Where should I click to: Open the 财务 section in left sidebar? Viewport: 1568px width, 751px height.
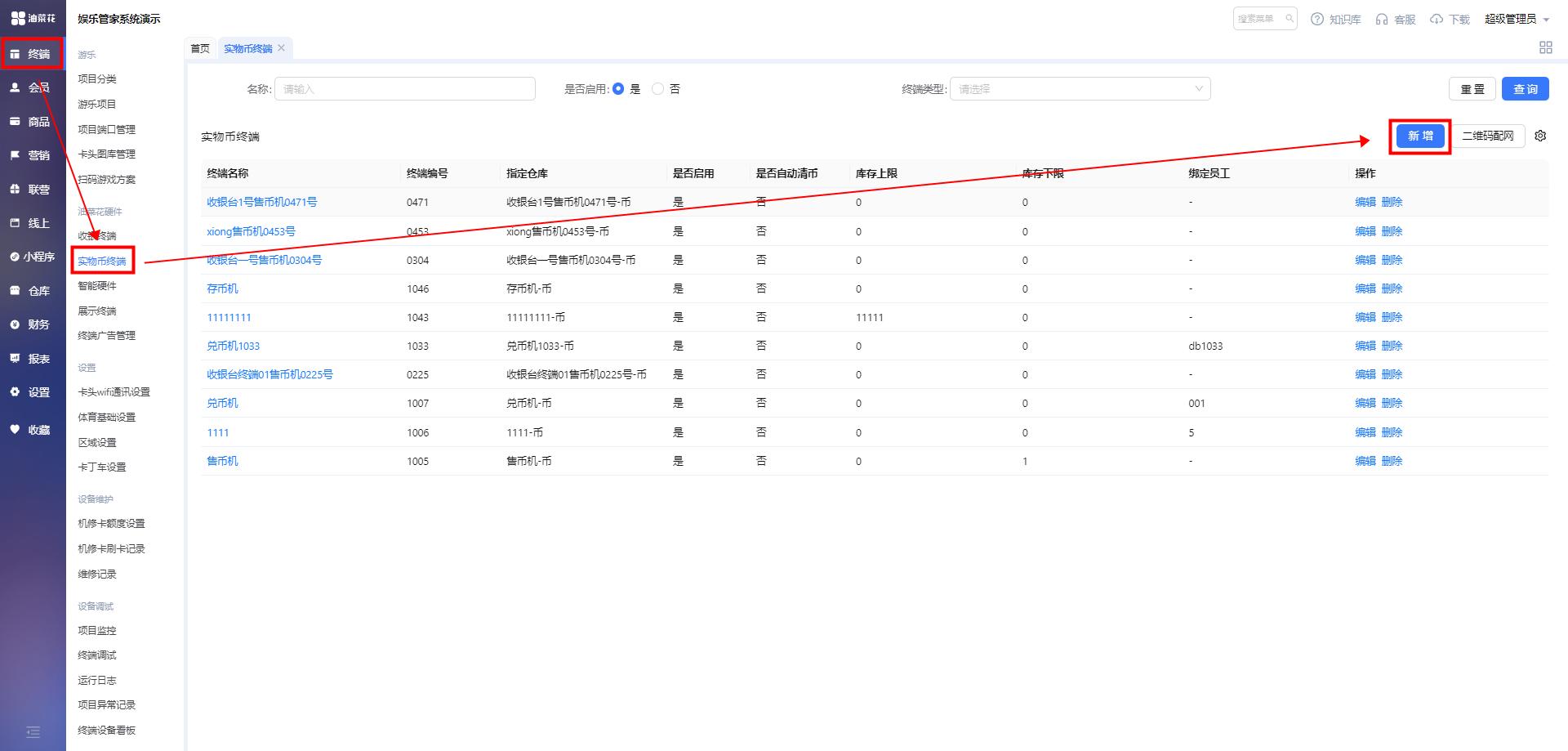point(32,324)
